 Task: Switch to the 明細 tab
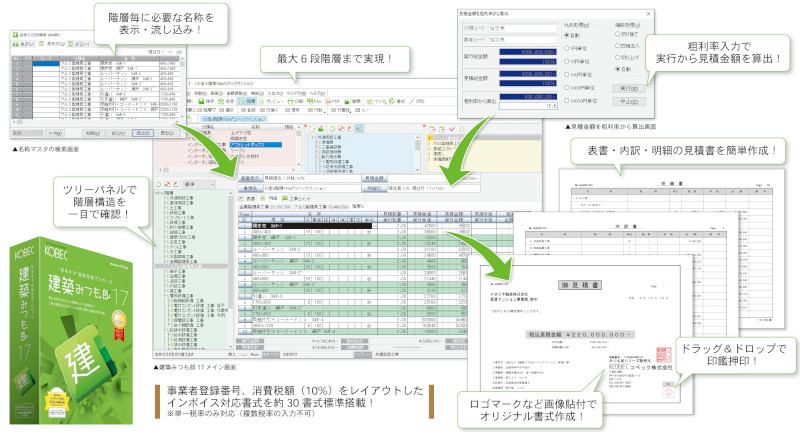tap(267, 198)
